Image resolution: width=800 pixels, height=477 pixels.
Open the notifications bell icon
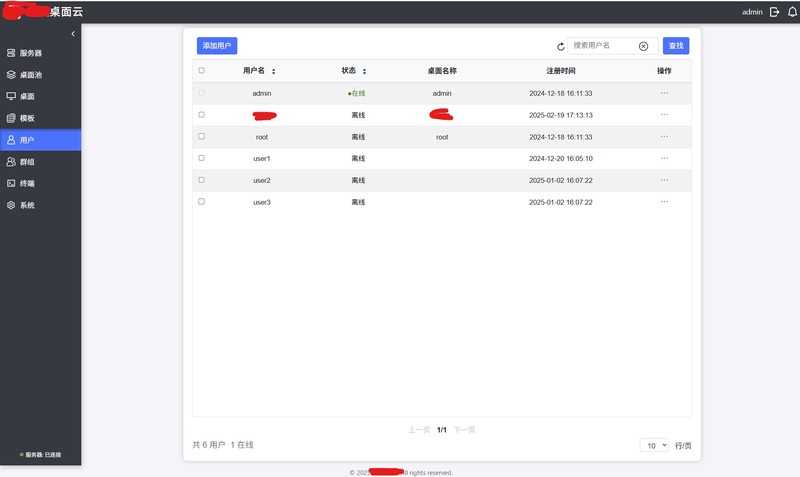(x=792, y=12)
